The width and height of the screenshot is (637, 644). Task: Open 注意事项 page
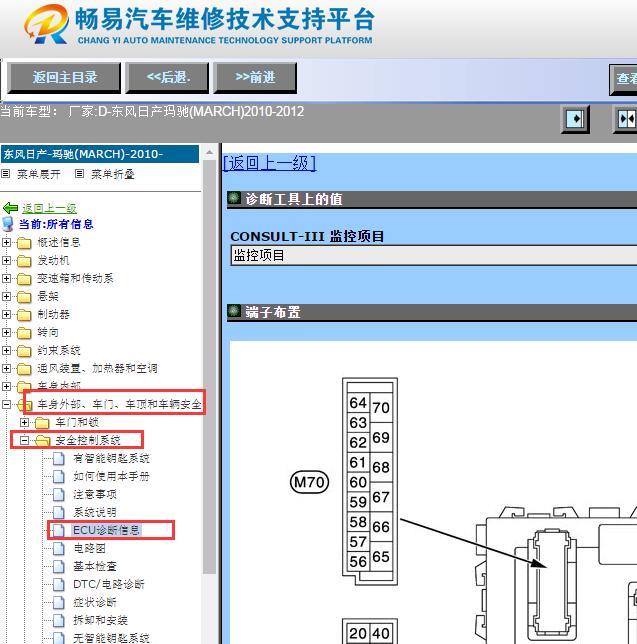point(95,494)
